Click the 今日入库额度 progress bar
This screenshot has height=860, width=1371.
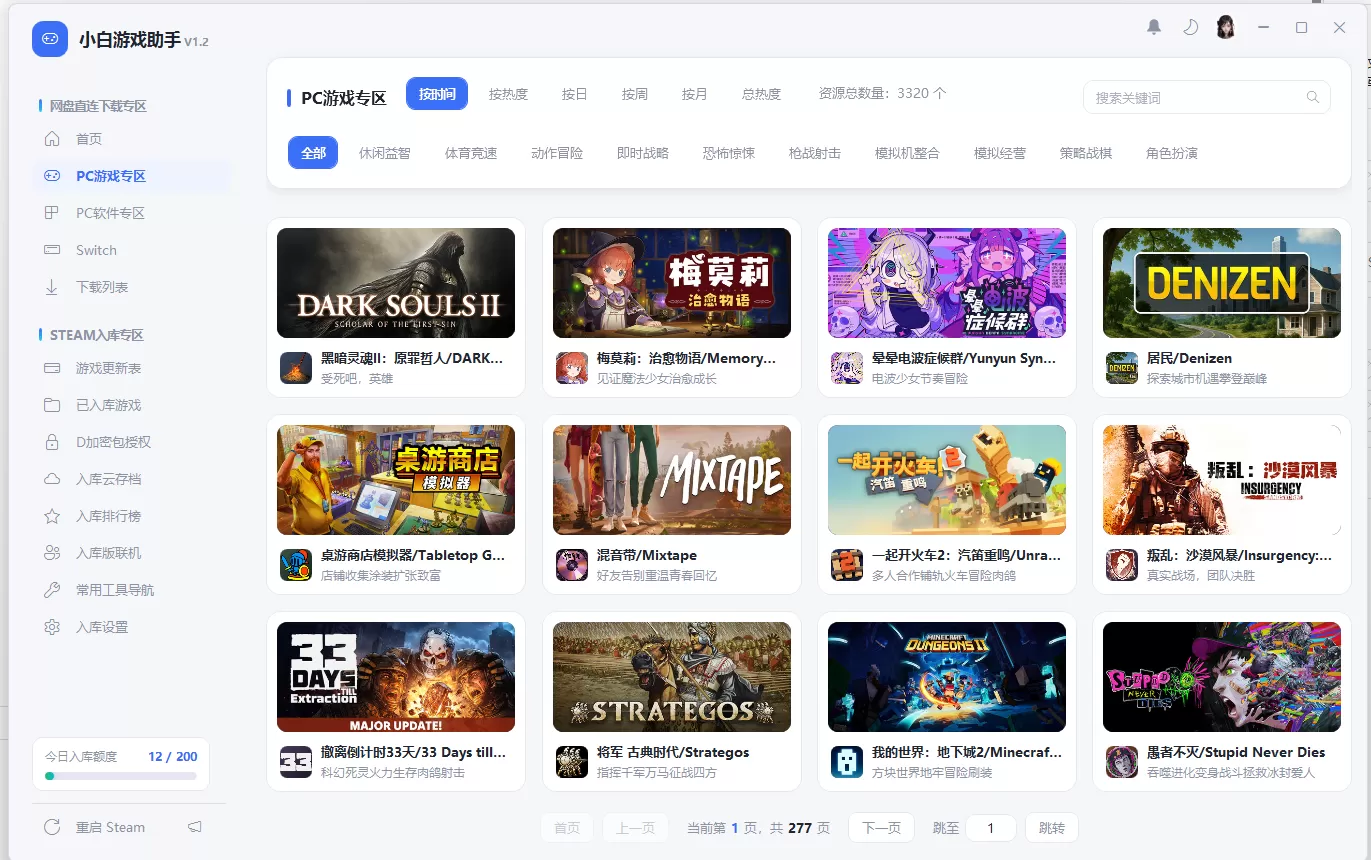click(120, 775)
